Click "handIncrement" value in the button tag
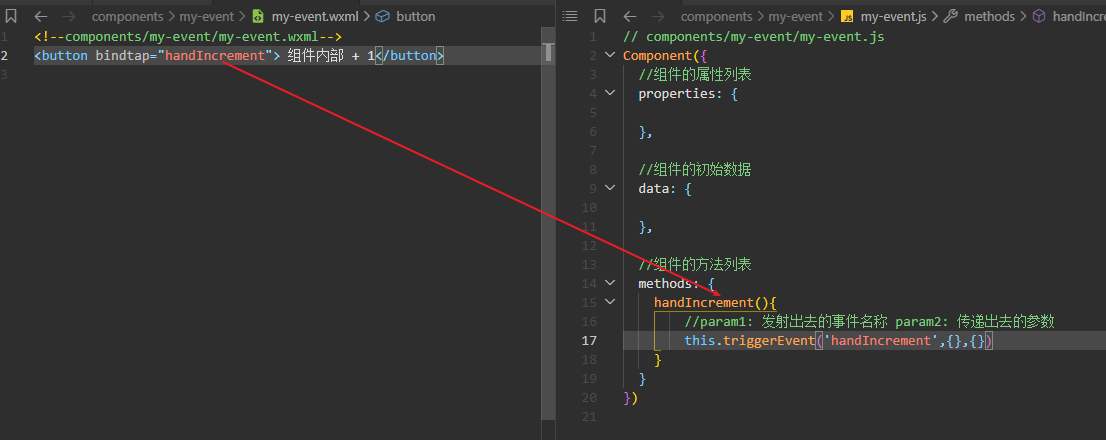Image resolution: width=1106 pixels, height=440 pixels. pos(214,55)
